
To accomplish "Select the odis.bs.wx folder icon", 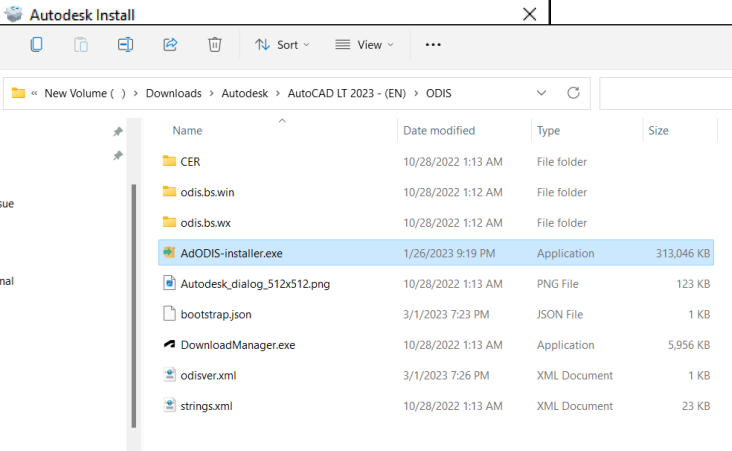I will click(169, 222).
